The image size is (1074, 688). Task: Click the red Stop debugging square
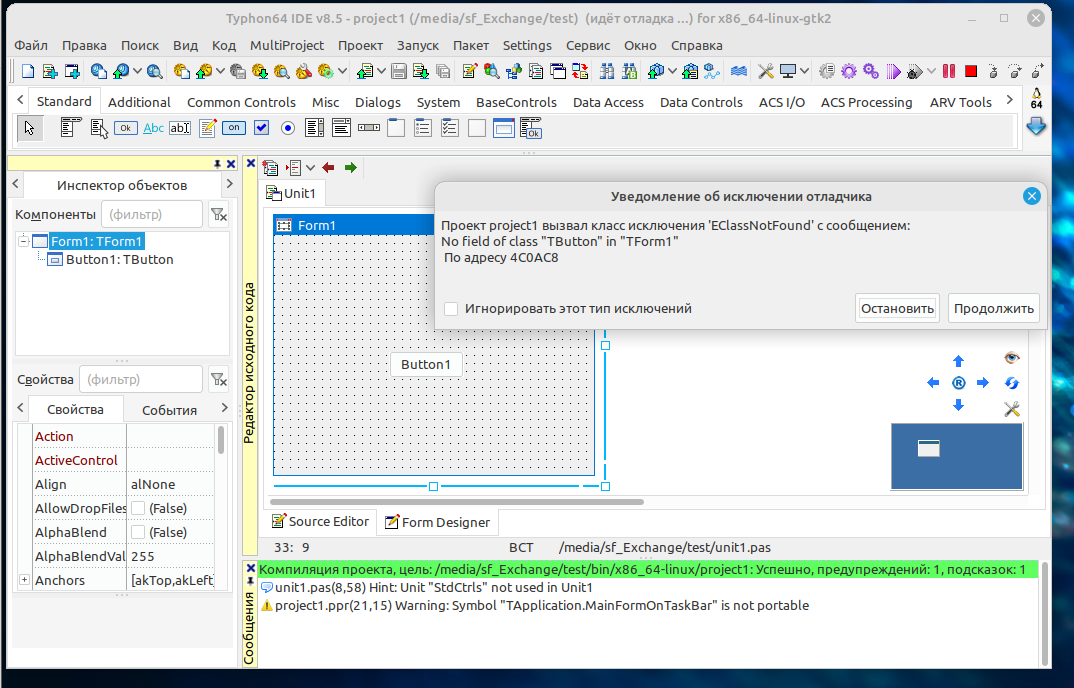[971, 71]
